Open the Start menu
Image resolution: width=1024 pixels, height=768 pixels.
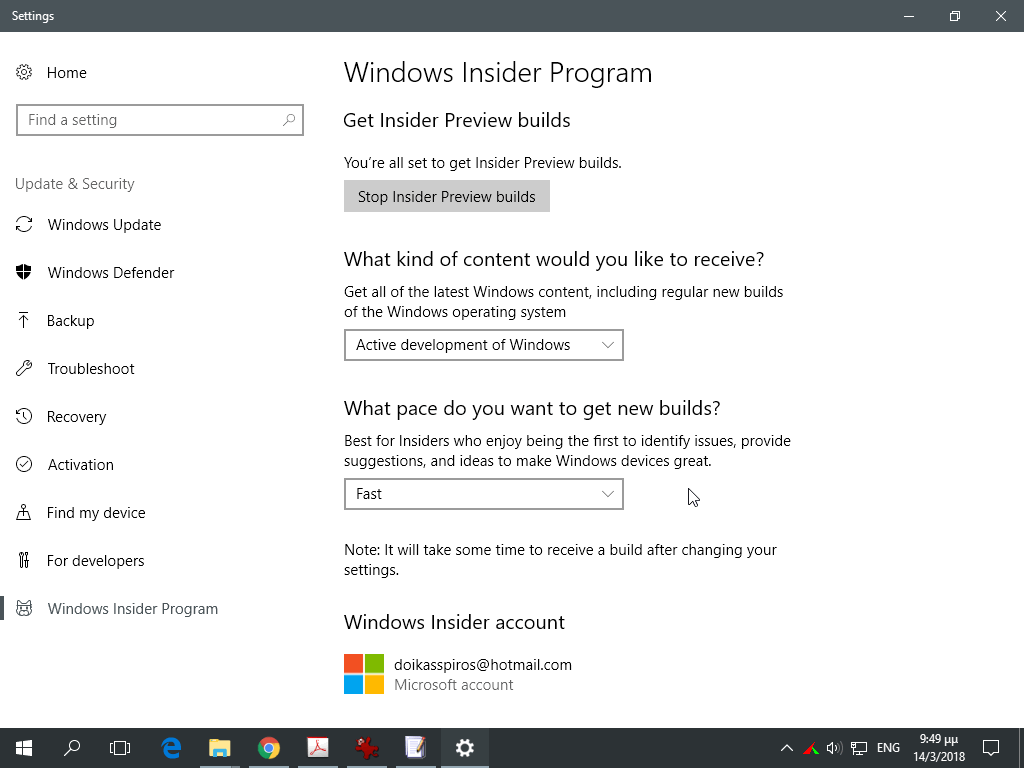click(x=24, y=748)
